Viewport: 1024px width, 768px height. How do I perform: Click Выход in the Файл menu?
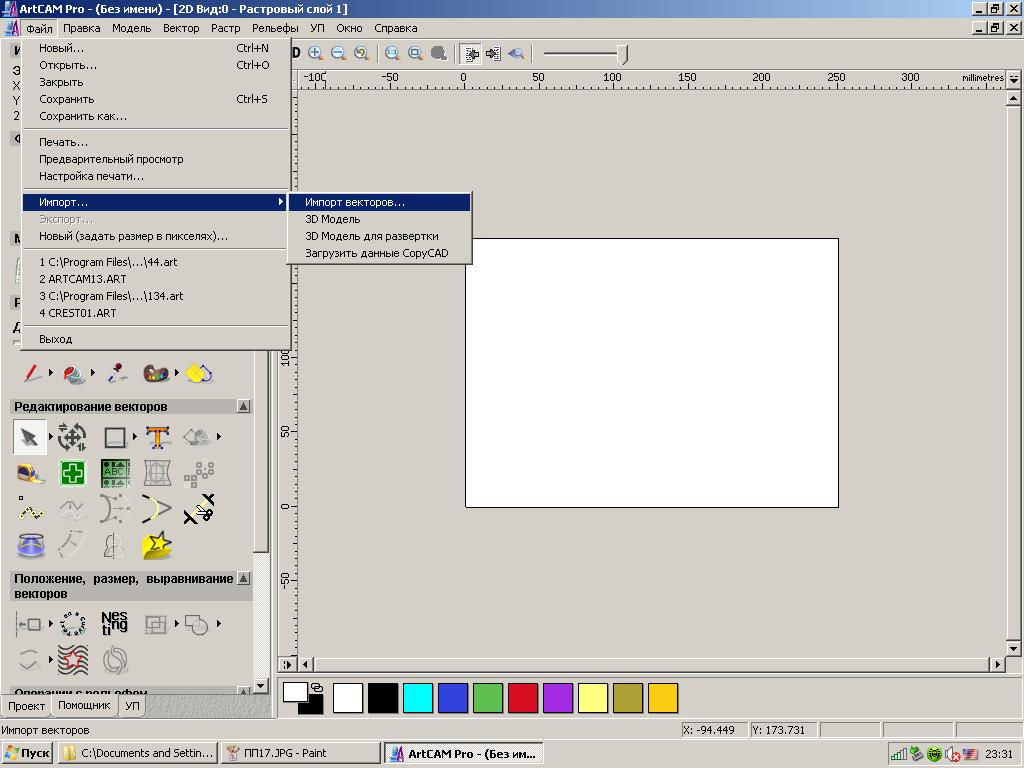[155, 339]
